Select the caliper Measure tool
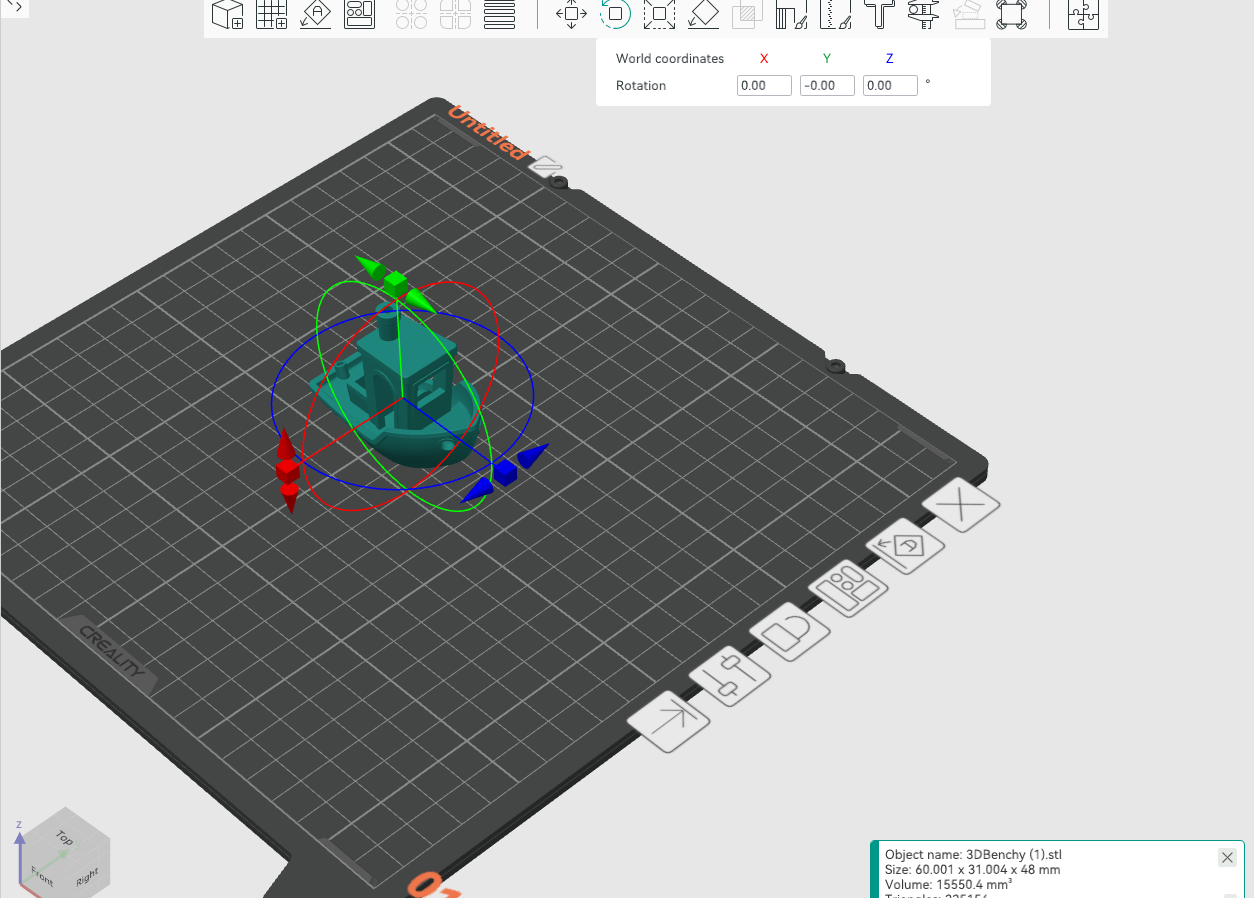Viewport: 1254px width, 898px height. pos(923,14)
